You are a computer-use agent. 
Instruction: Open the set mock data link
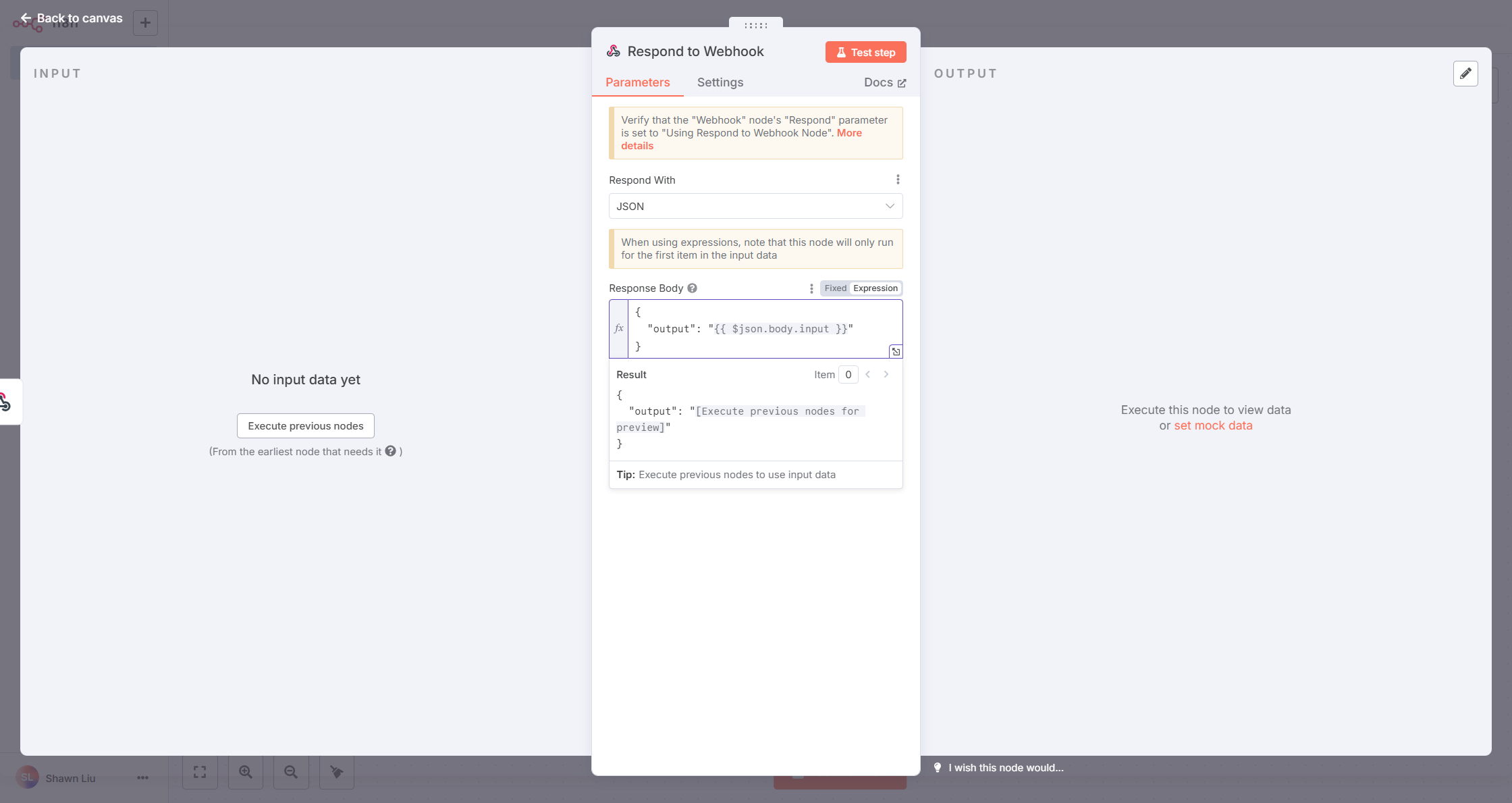click(x=1213, y=425)
